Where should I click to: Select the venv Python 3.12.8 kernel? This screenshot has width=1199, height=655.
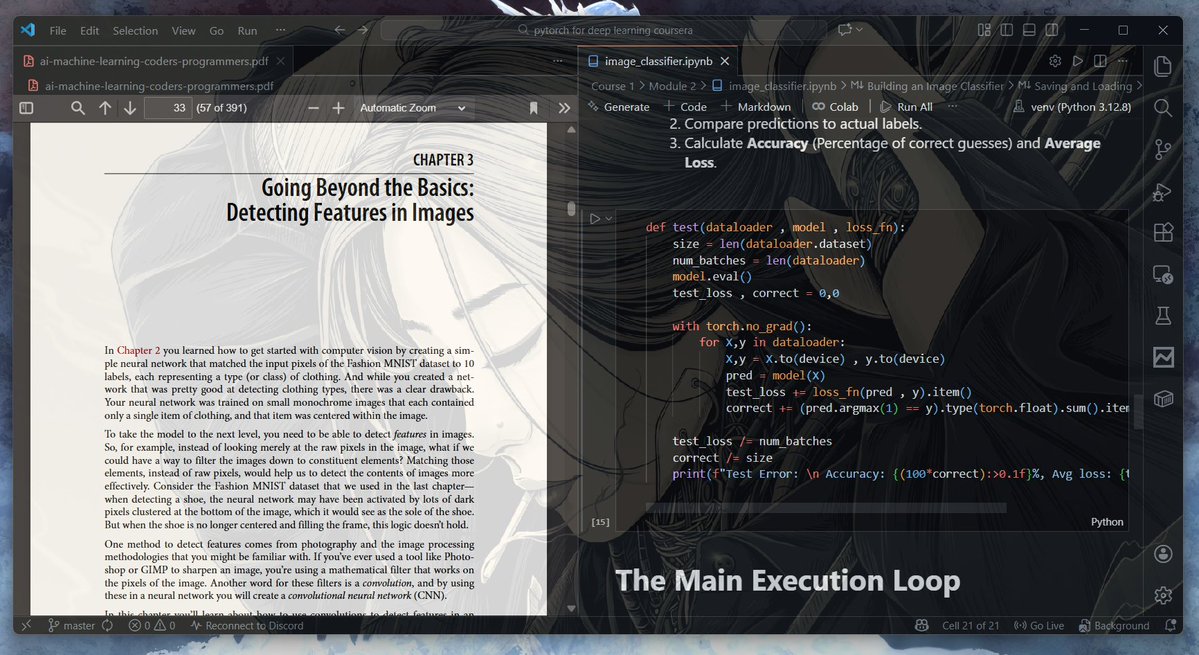click(x=1071, y=107)
